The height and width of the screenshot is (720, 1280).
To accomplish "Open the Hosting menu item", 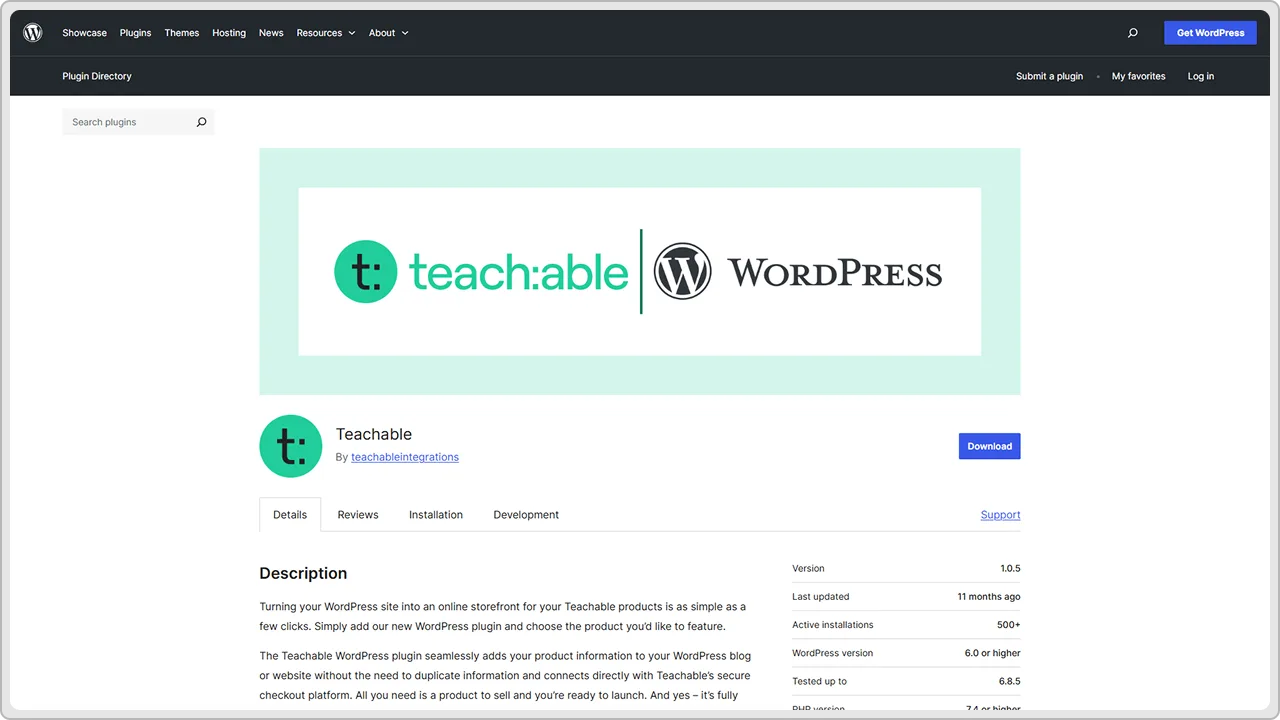I will click(229, 33).
